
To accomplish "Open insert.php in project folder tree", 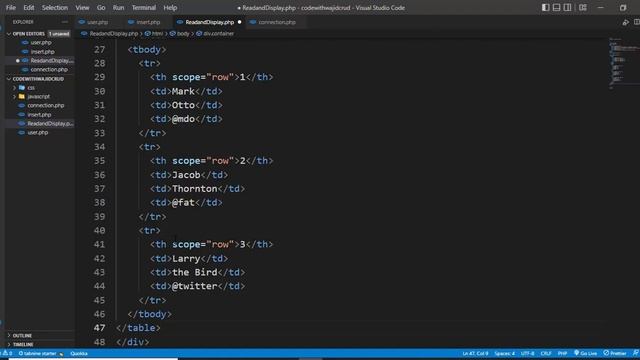I will pos(39,115).
